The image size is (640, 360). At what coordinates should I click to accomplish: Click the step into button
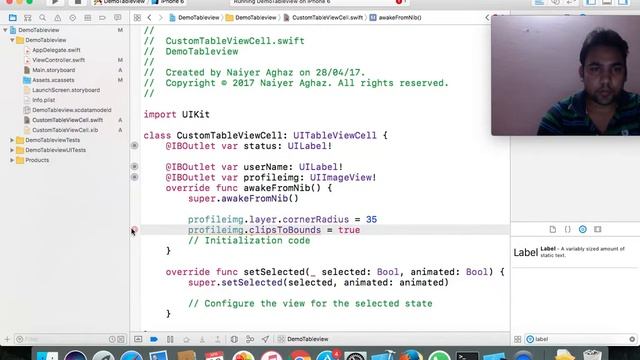pos(202,339)
